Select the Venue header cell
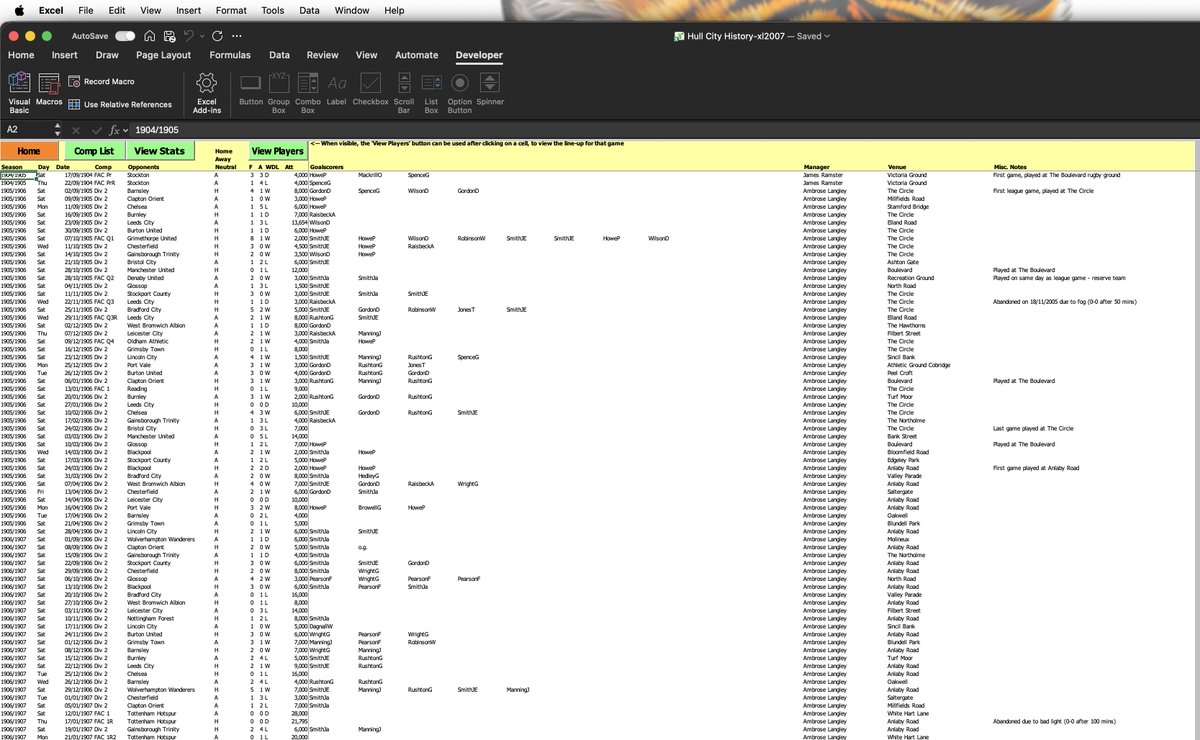 (897, 167)
